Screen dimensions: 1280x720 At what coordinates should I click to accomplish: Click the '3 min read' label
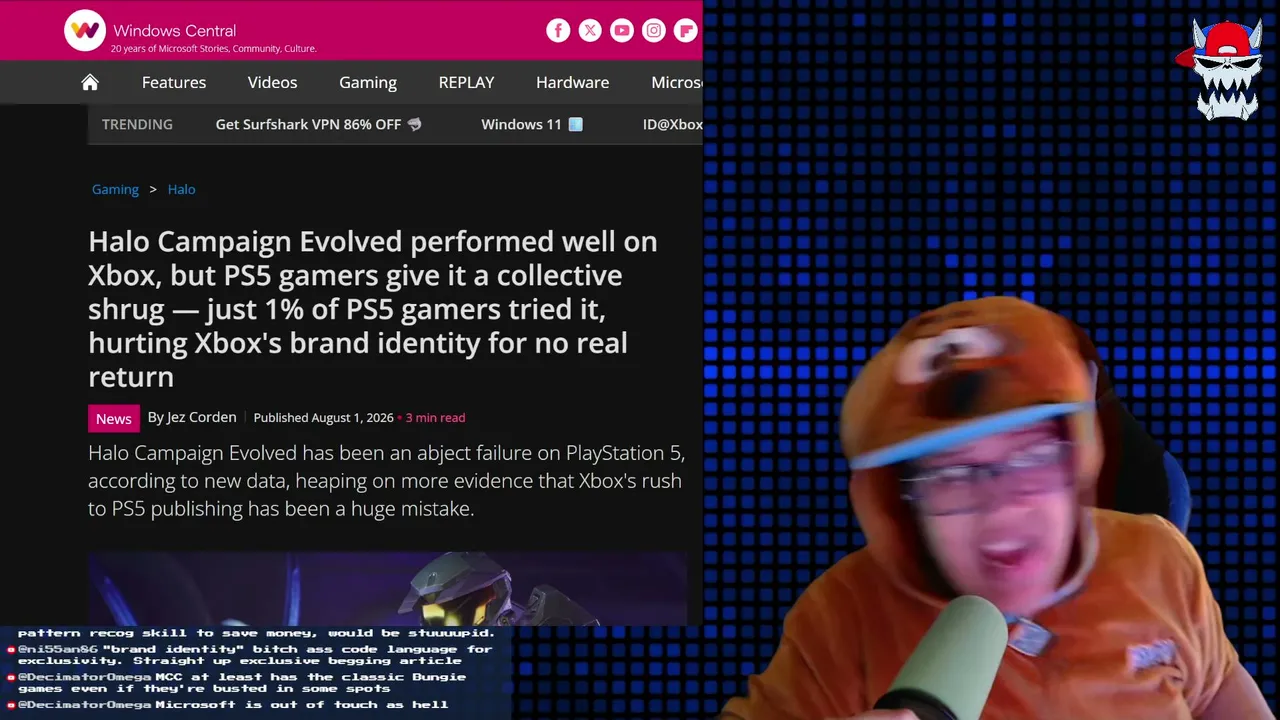(435, 418)
